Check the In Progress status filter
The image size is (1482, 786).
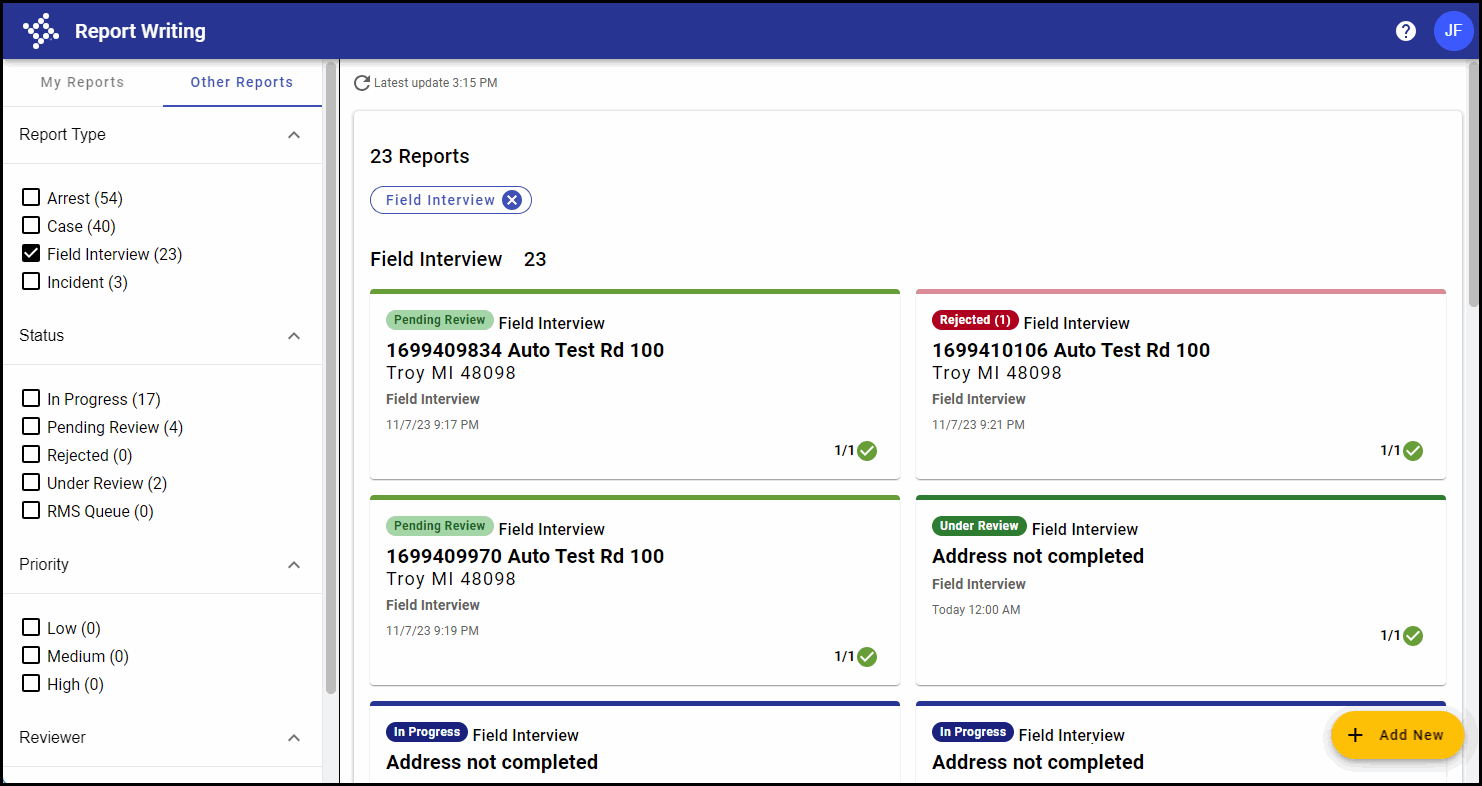[30, 398]
